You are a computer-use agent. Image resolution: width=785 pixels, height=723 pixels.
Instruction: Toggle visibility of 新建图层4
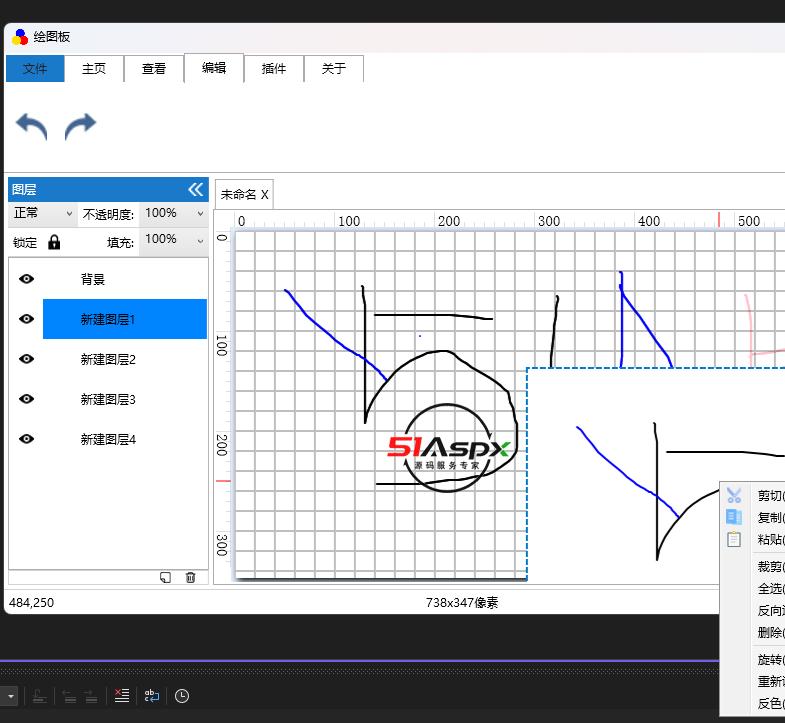coord(26,439)
